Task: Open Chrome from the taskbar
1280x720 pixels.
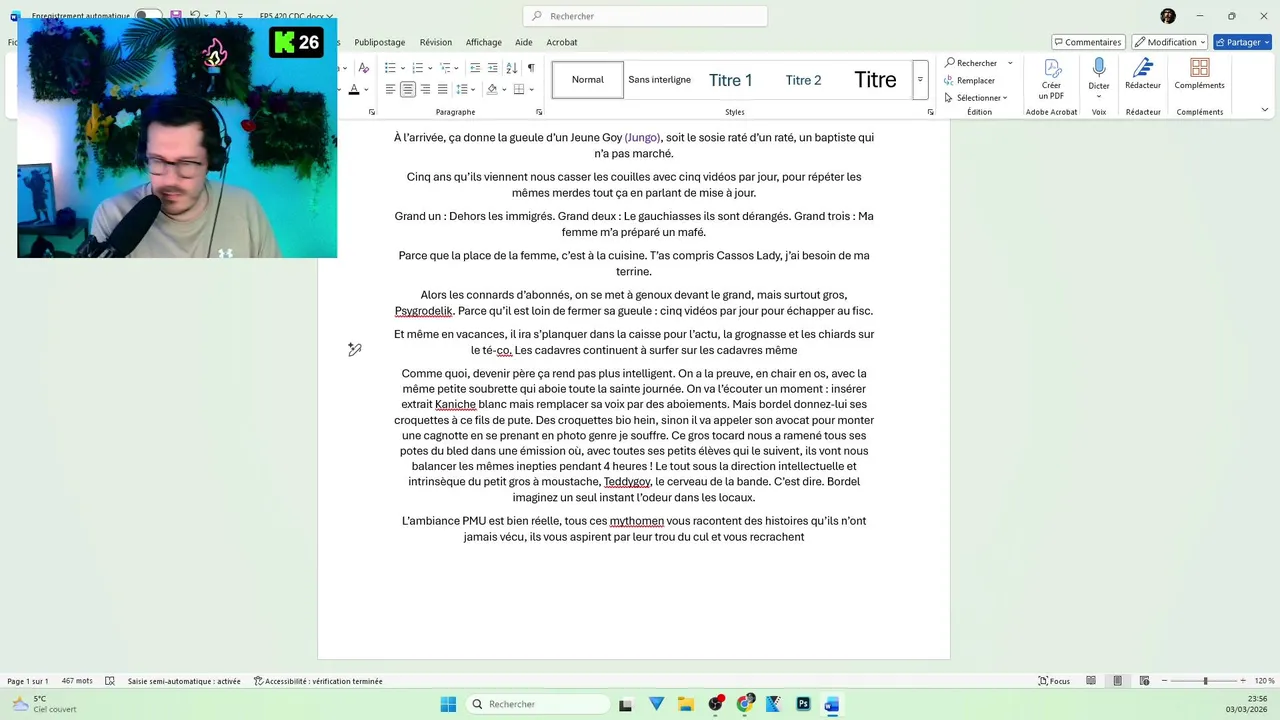Action: (744, 704)
